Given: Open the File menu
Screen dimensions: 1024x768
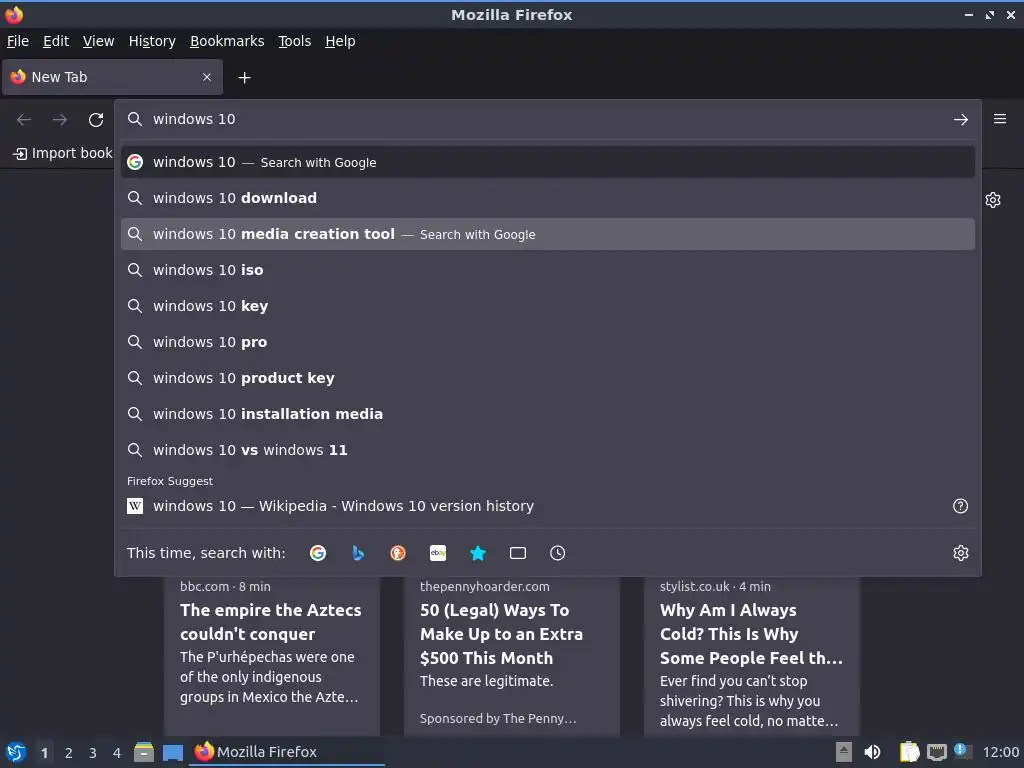Looking at the screenshot, I should 18,41.
